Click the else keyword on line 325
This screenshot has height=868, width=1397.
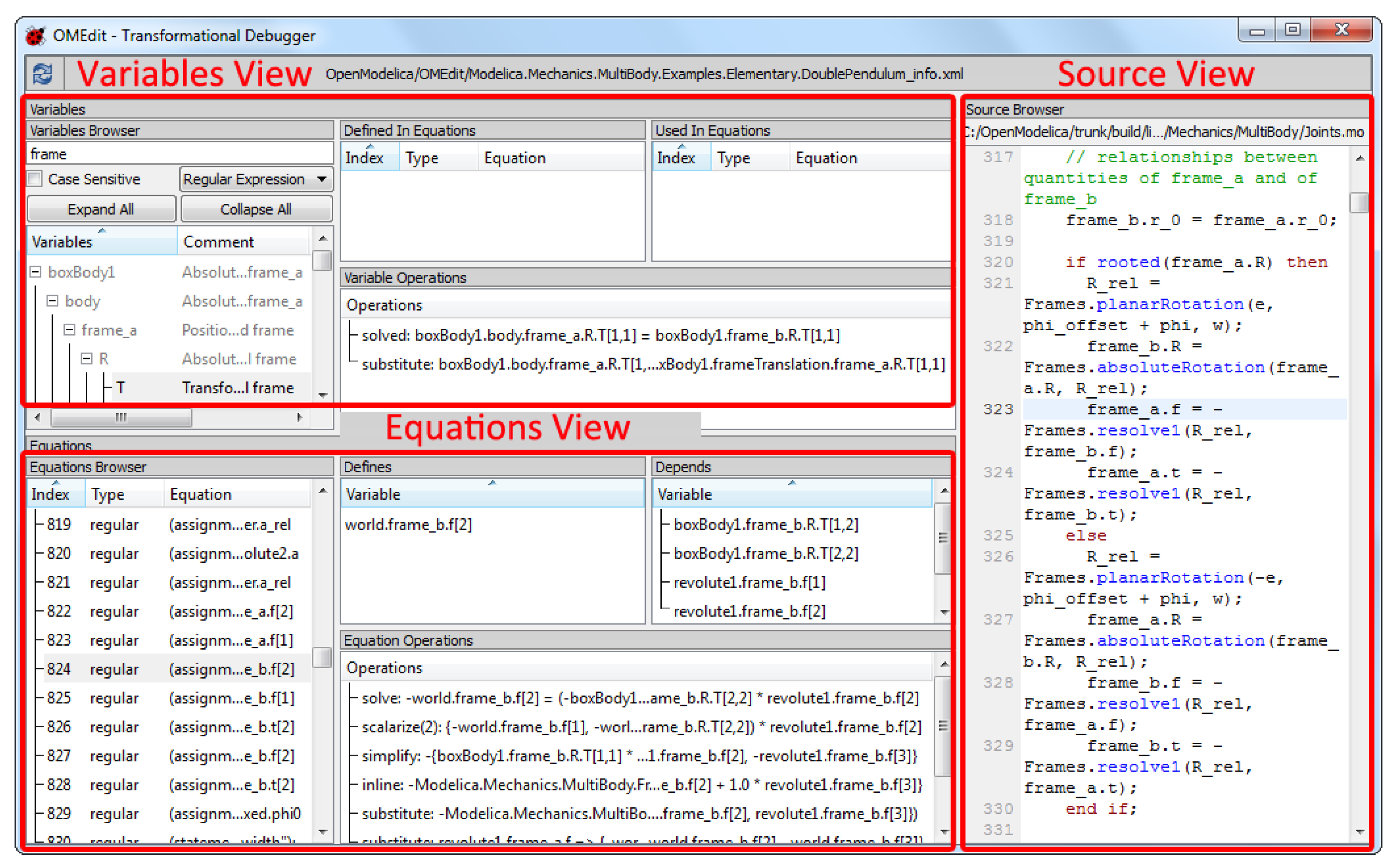coord(1086,535)
